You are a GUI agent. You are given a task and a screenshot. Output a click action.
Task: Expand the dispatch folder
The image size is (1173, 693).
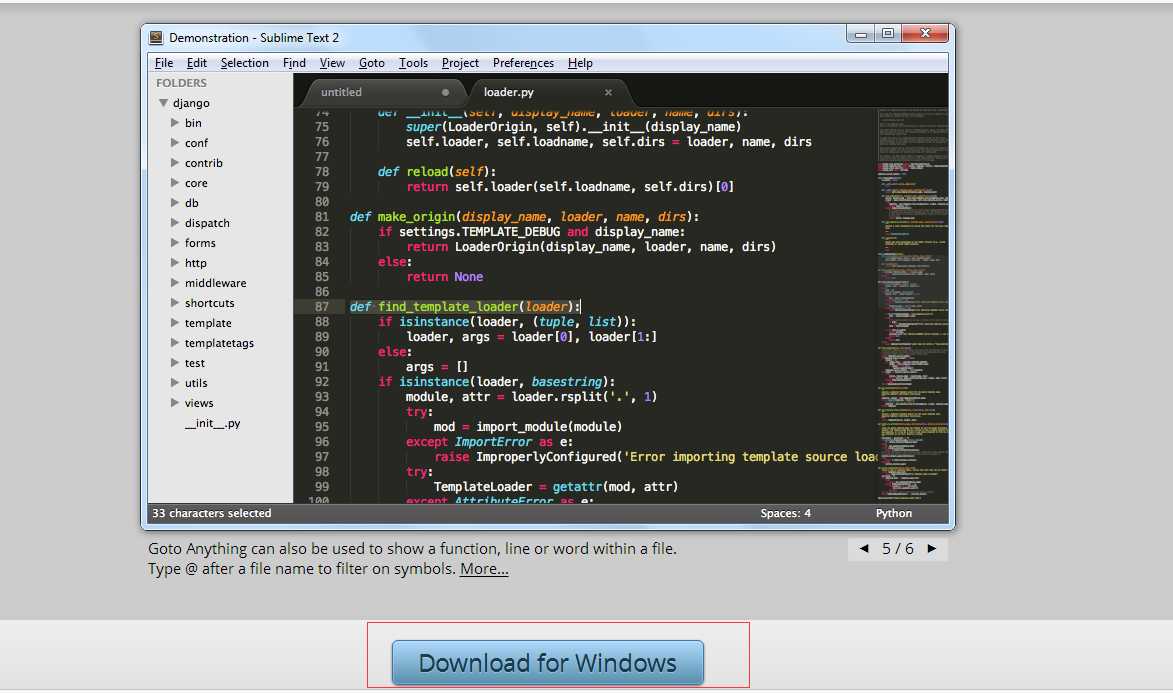[x=174, y=222]
